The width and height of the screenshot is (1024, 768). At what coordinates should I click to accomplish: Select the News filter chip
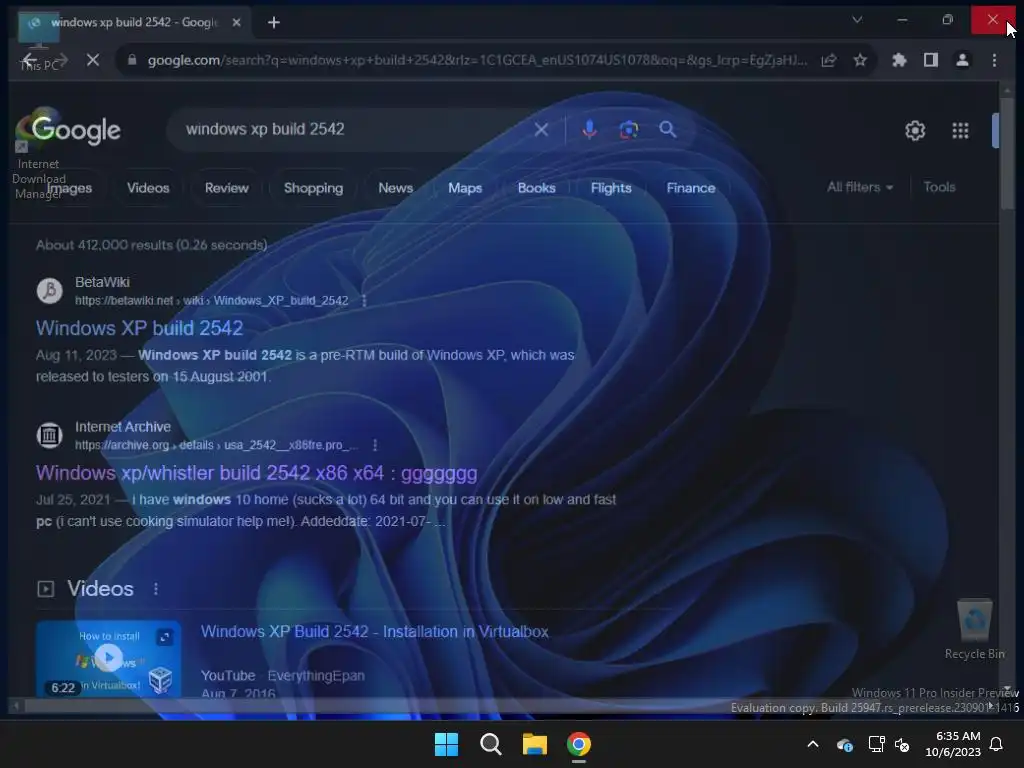pos(396,188)
